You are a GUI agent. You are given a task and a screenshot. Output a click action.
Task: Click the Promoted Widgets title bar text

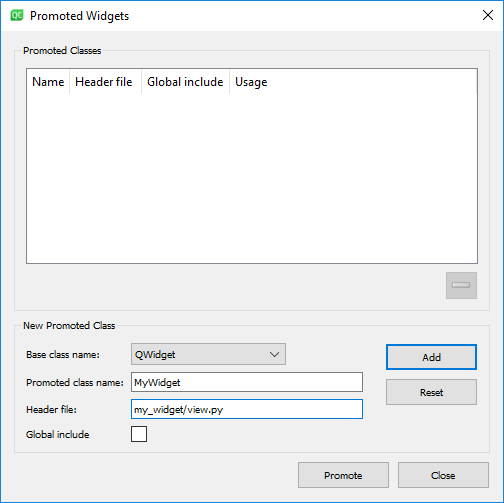(x=79, y=16)
